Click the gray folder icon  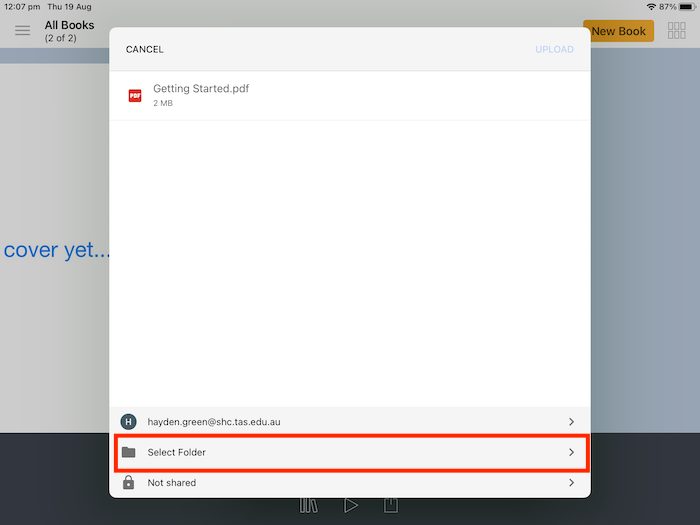[x=128, y=452]
